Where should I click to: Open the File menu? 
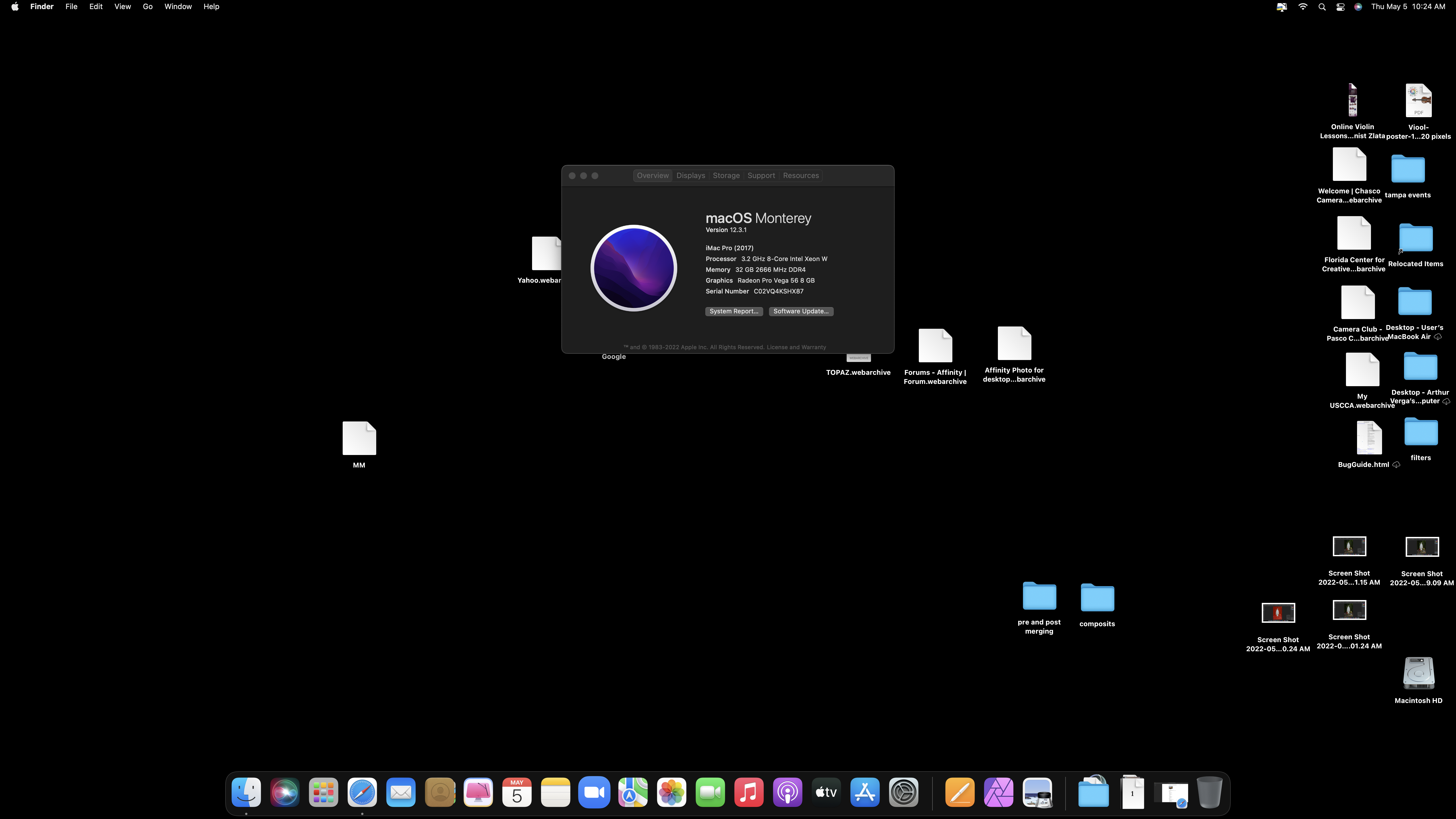tap(71, 7)
